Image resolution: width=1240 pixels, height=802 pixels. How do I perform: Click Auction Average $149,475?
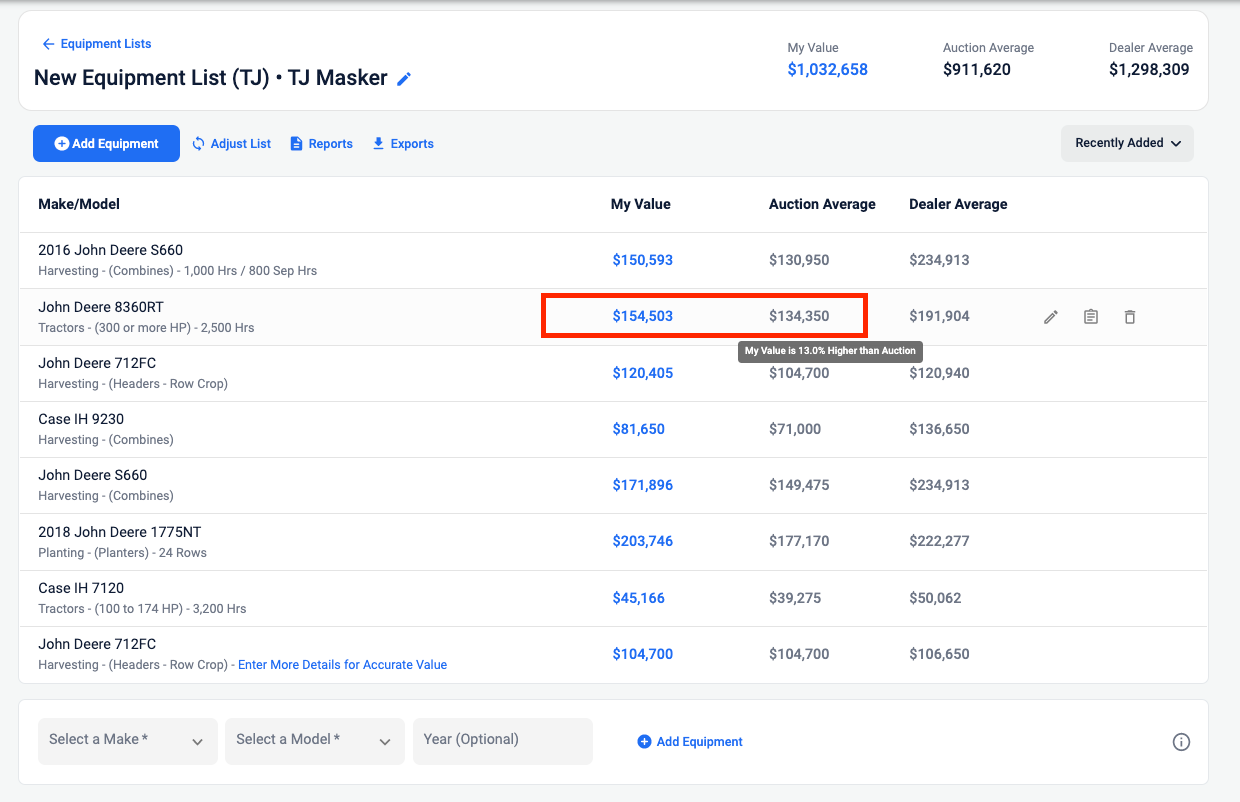coord(799,485)
